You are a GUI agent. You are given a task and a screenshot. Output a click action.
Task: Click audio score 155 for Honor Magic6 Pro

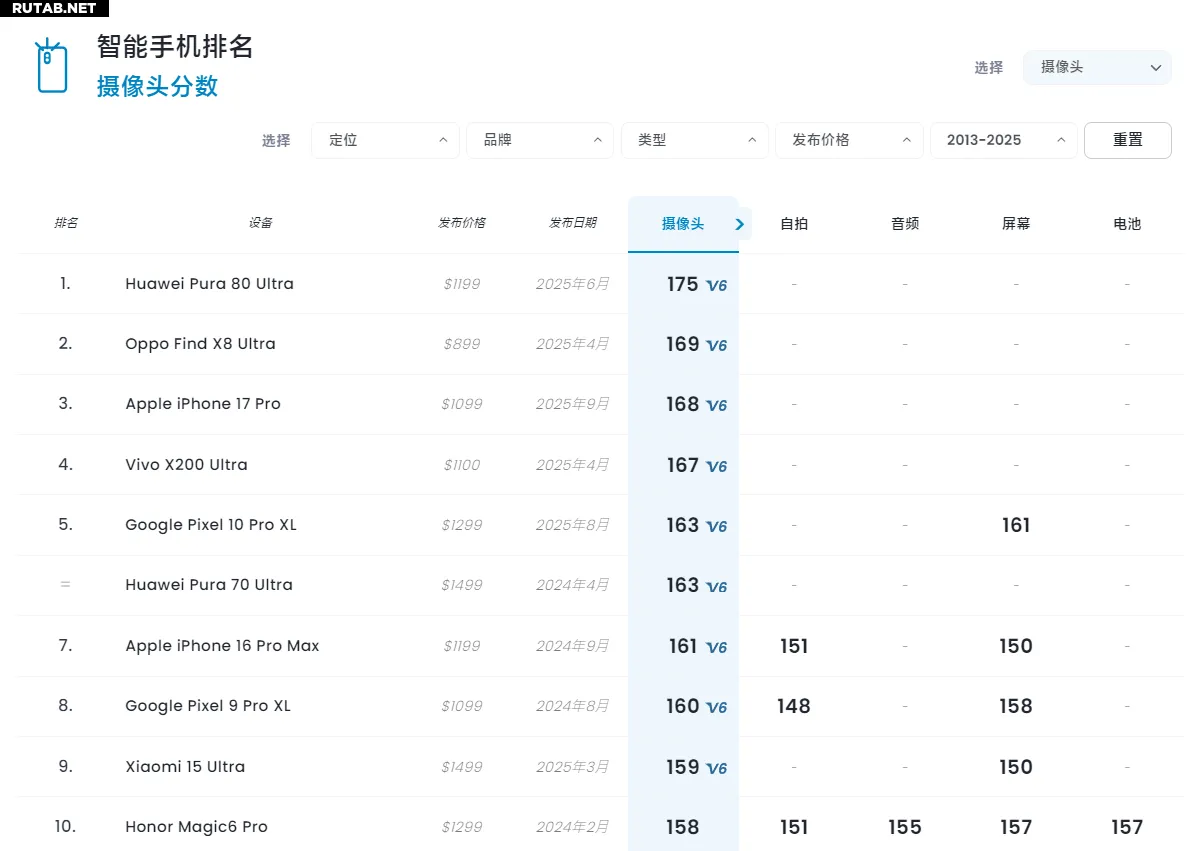click(x=905, y=827)
